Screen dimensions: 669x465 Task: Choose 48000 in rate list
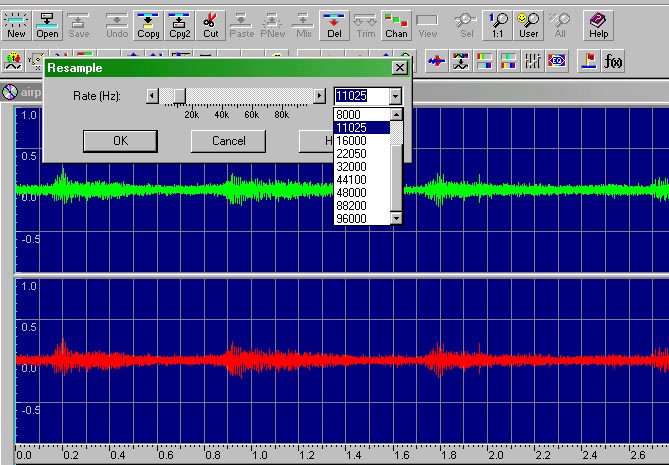(362, 192)
